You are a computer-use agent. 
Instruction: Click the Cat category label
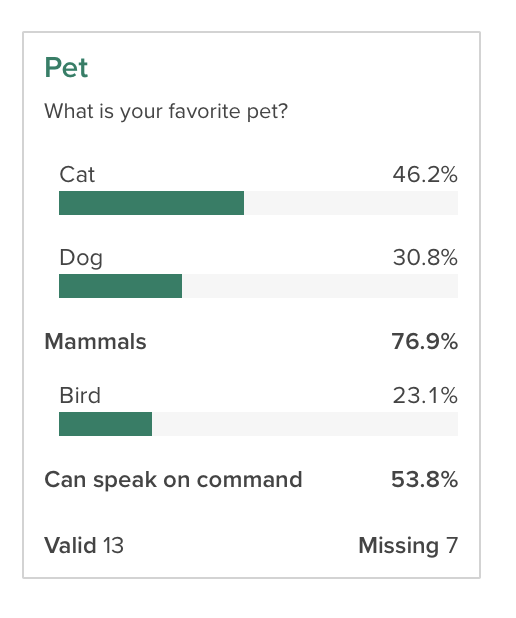coord(77,174)
